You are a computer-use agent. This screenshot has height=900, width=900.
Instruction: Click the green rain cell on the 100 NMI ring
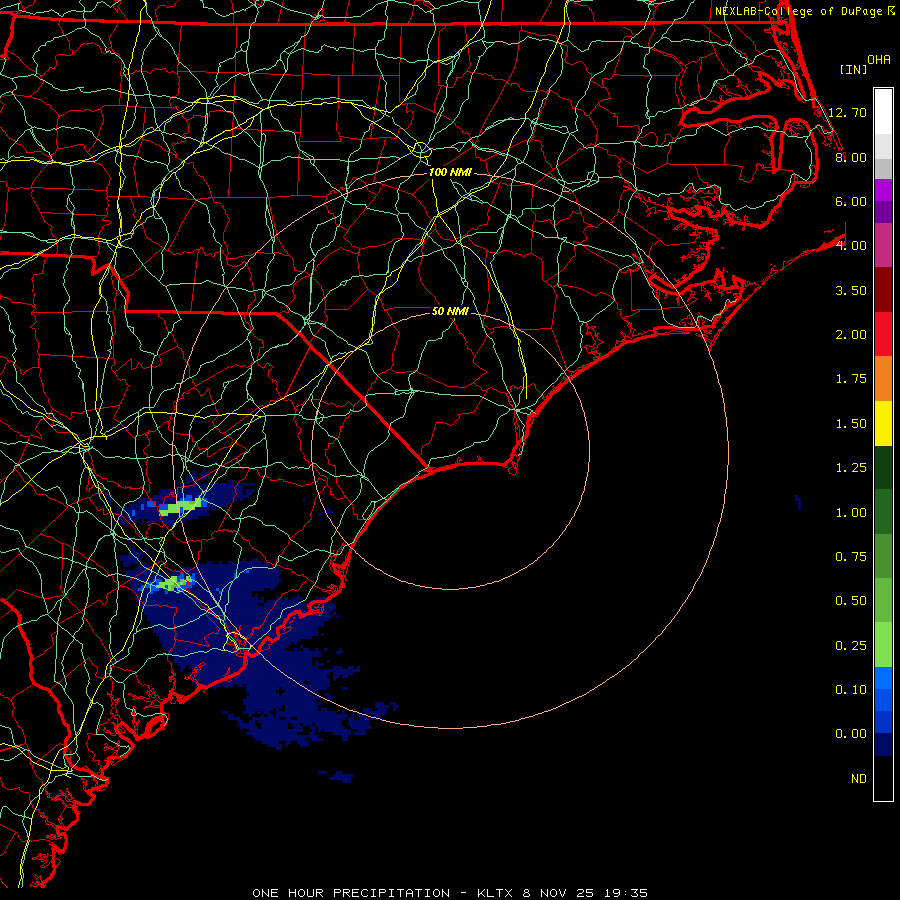[181, 506]
